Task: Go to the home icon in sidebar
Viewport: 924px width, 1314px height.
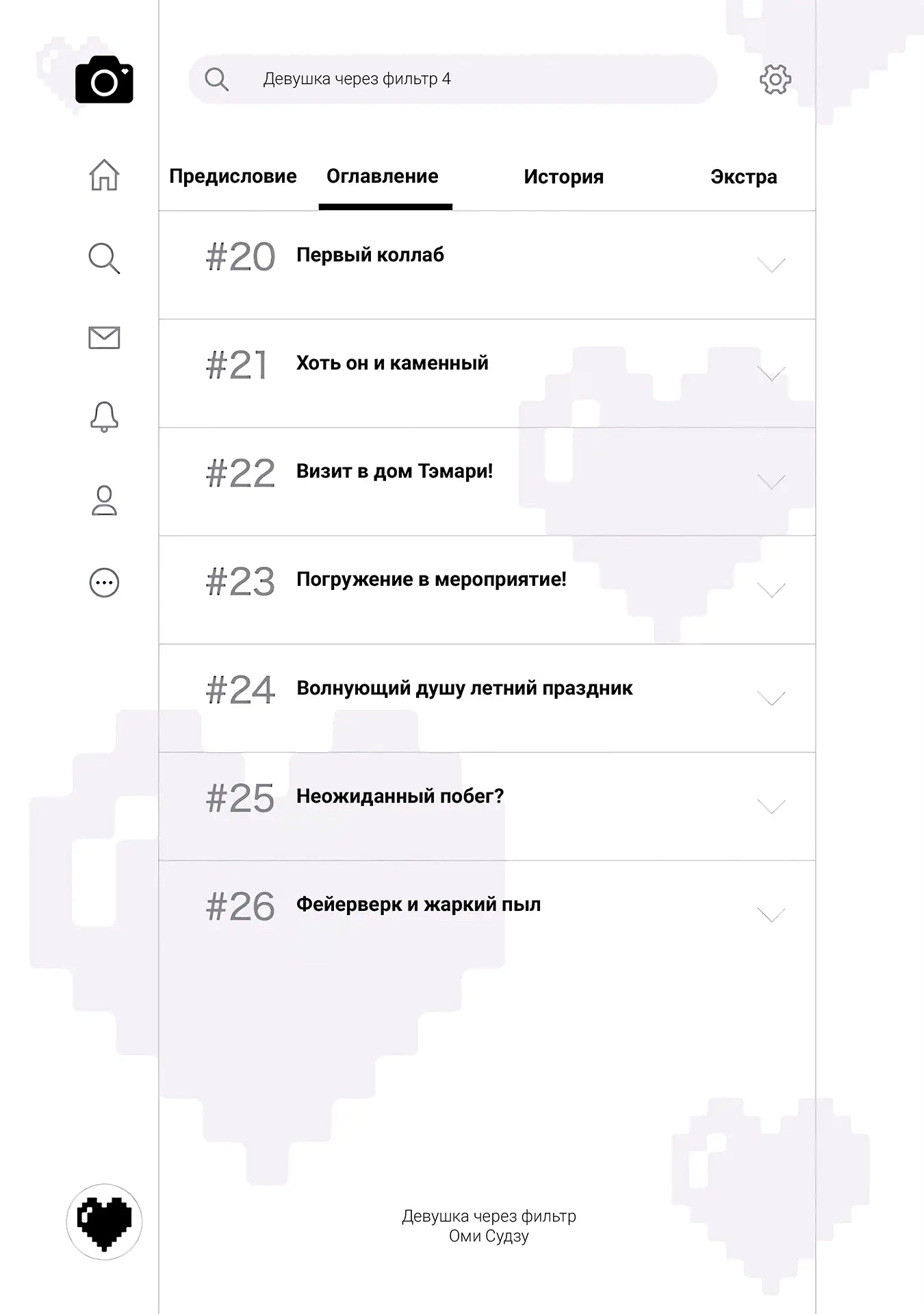Action: coord(104,175)
